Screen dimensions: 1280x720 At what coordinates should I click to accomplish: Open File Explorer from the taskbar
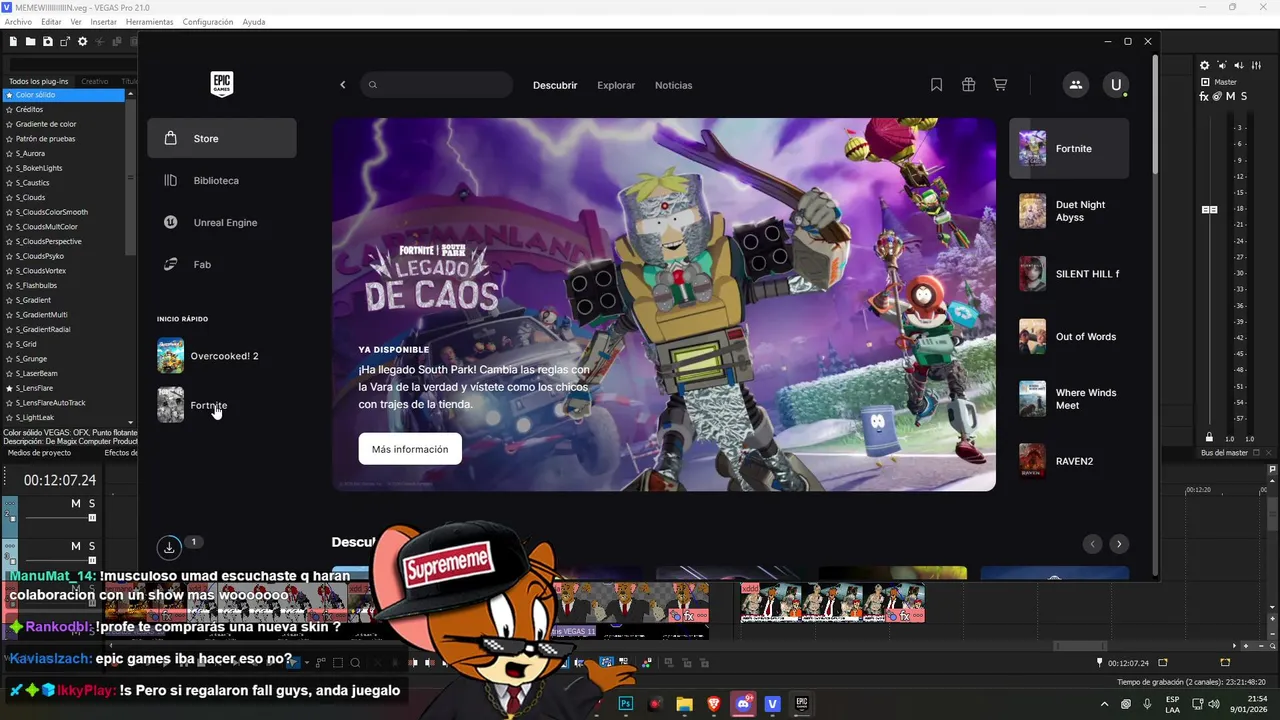tap(685, 704)
